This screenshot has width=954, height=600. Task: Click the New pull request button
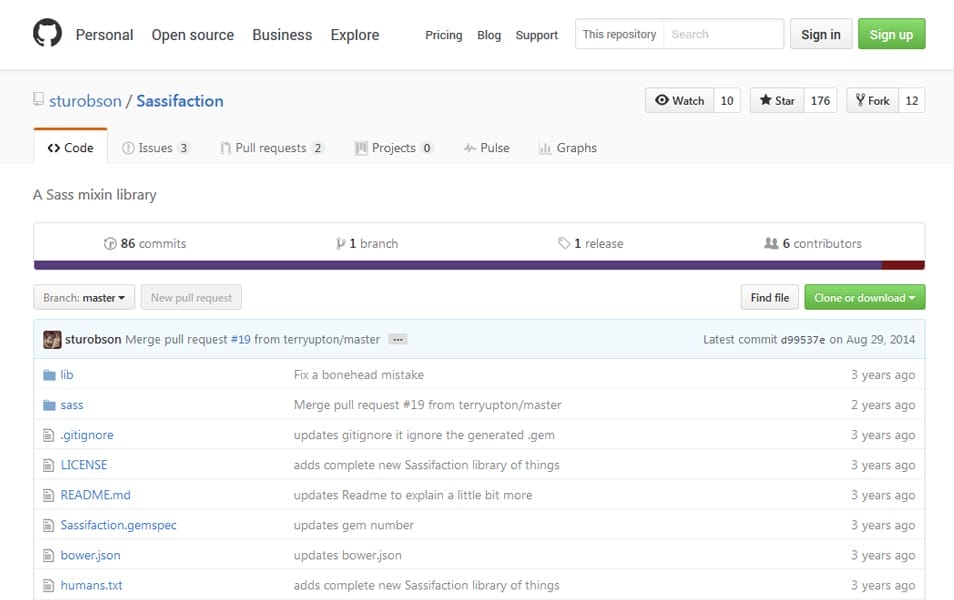[x=191, y=298]
